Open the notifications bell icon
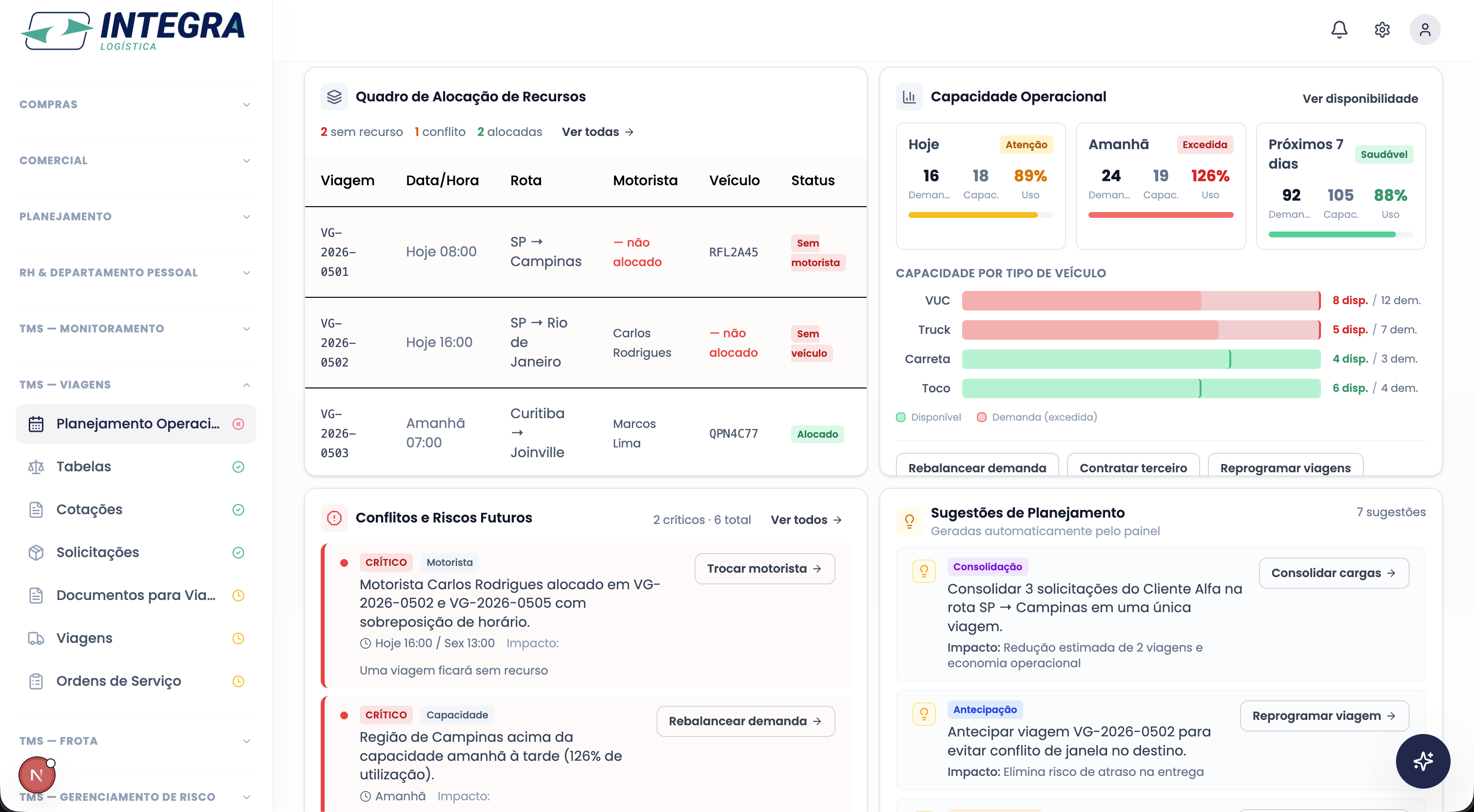 [1339, 29]
